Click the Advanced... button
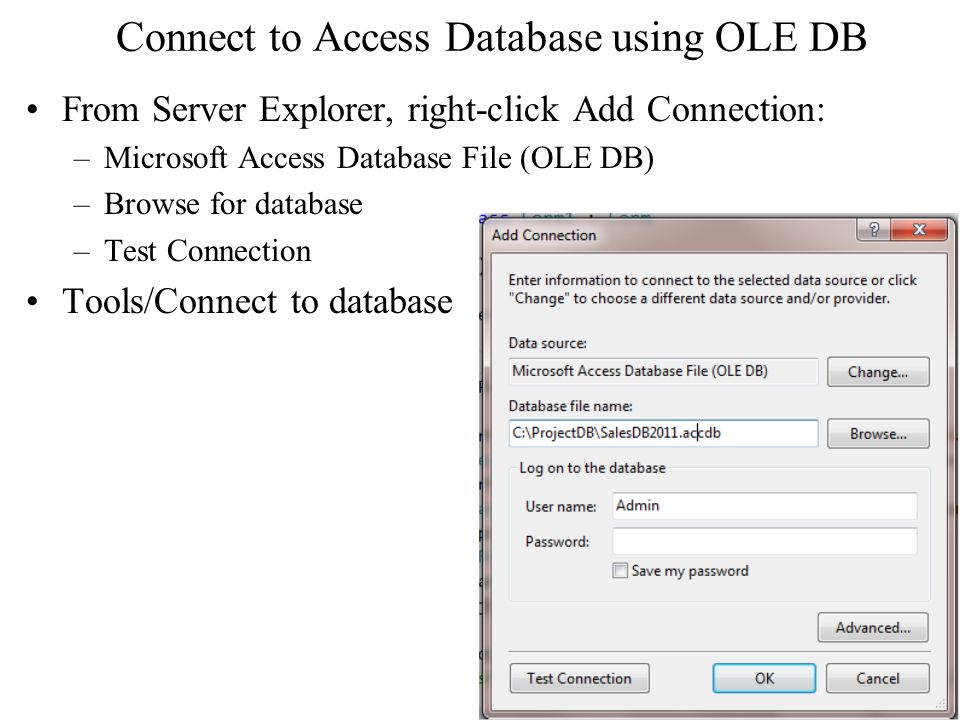The width and height of the screenshot is (960, 720). pos(873,628)
